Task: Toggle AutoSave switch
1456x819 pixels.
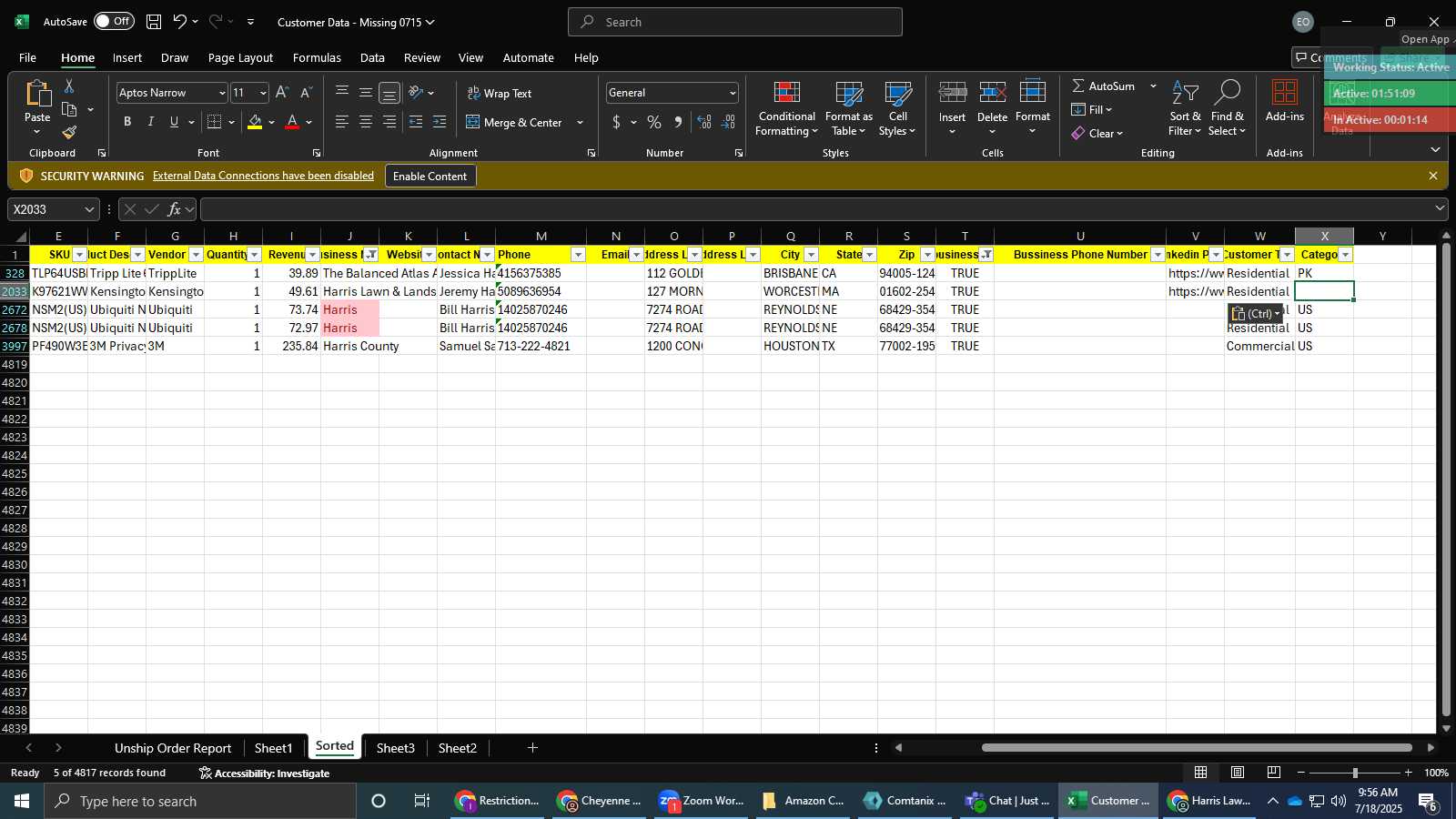Action: 114,21
